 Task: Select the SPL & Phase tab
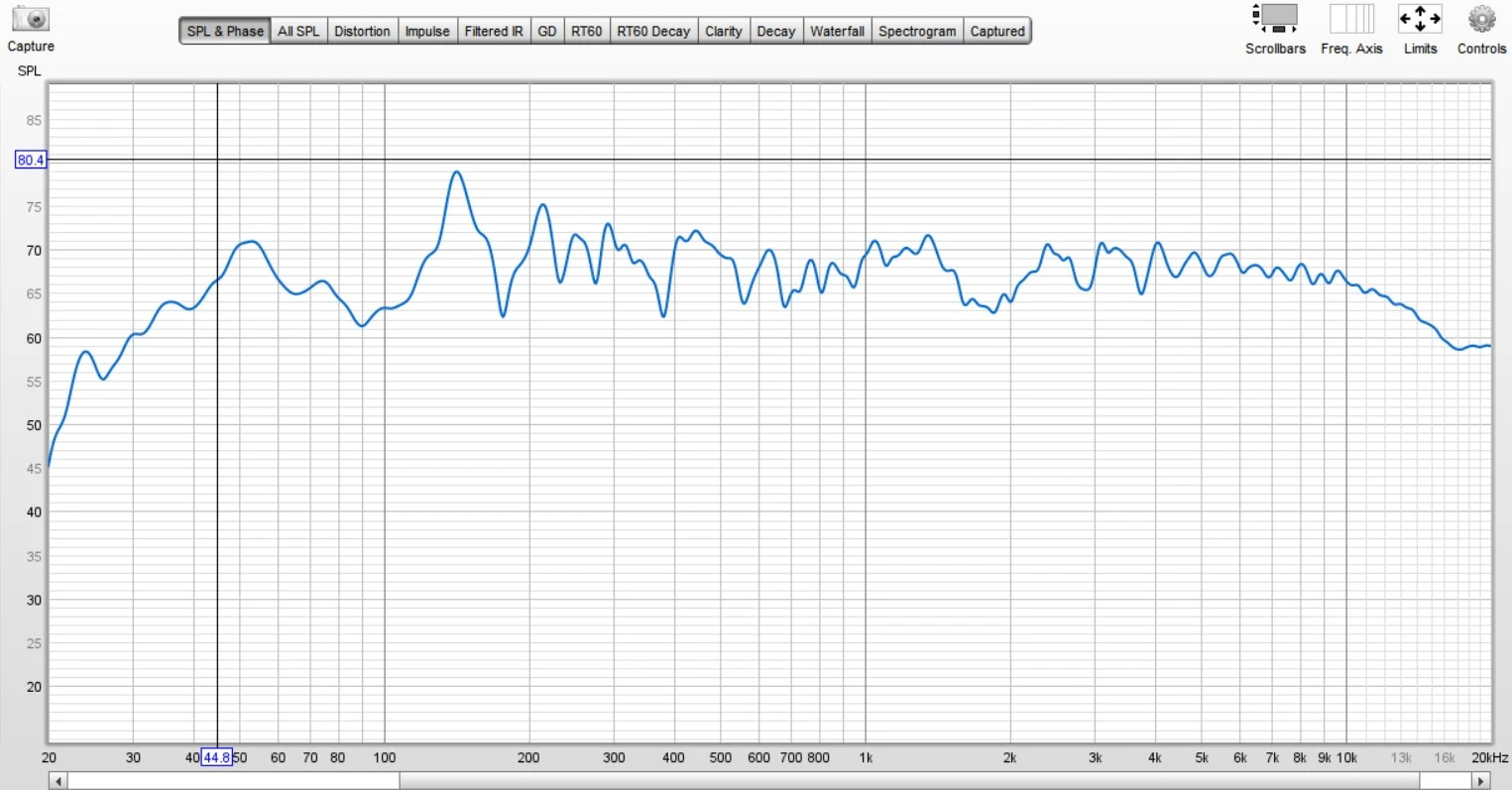pos(225,31)
